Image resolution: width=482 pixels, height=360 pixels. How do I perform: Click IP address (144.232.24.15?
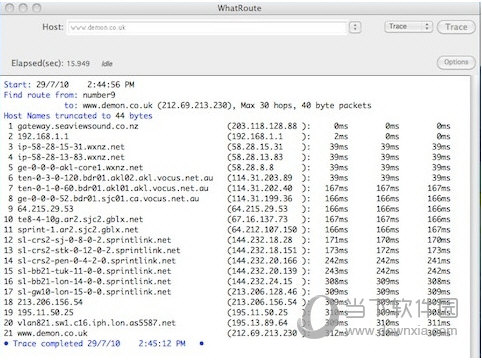pyautogui.click(x=260, y=281)
